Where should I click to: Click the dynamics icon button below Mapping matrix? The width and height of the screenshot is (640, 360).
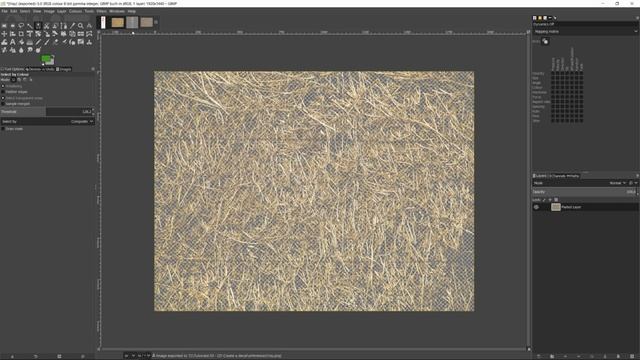(545, 41)
